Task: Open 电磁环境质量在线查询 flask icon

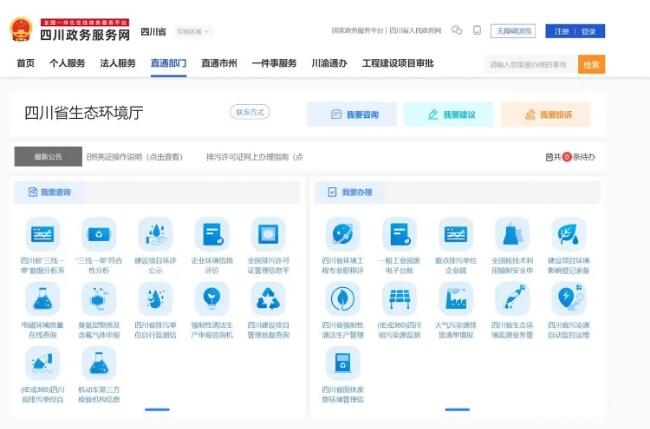Action: (x=43, y=299)
